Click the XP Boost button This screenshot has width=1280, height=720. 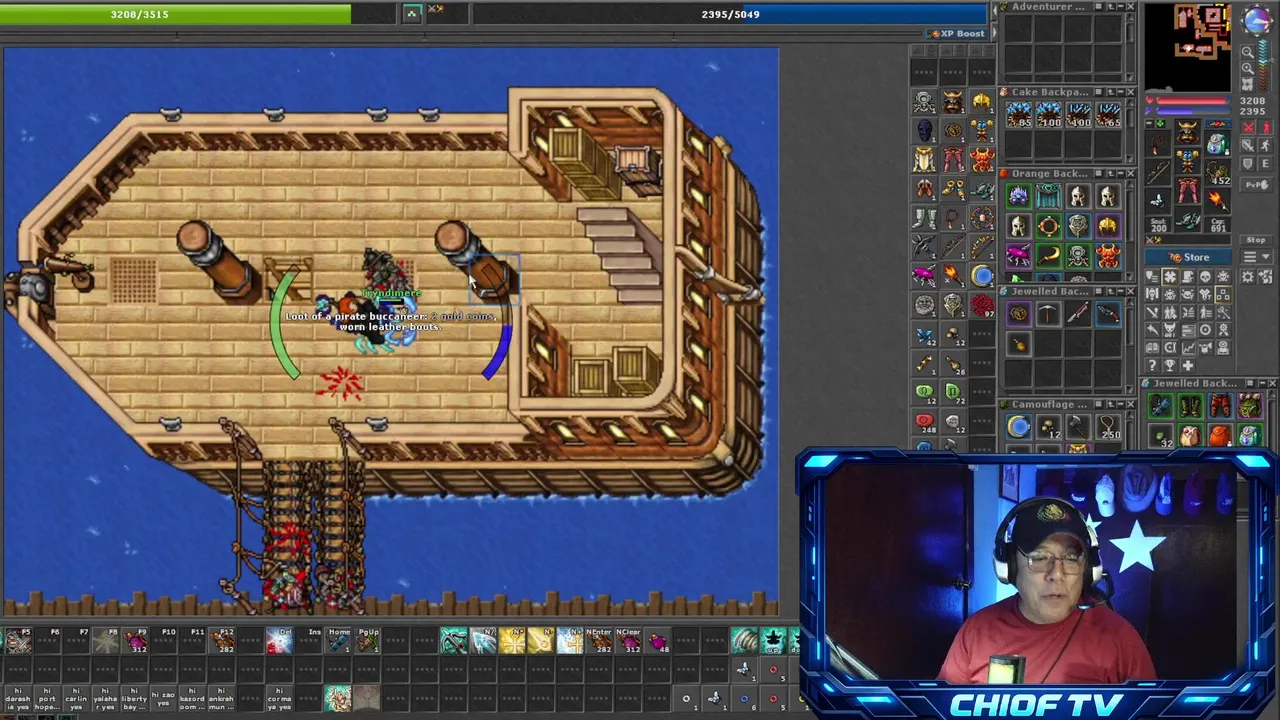(957, 33)
